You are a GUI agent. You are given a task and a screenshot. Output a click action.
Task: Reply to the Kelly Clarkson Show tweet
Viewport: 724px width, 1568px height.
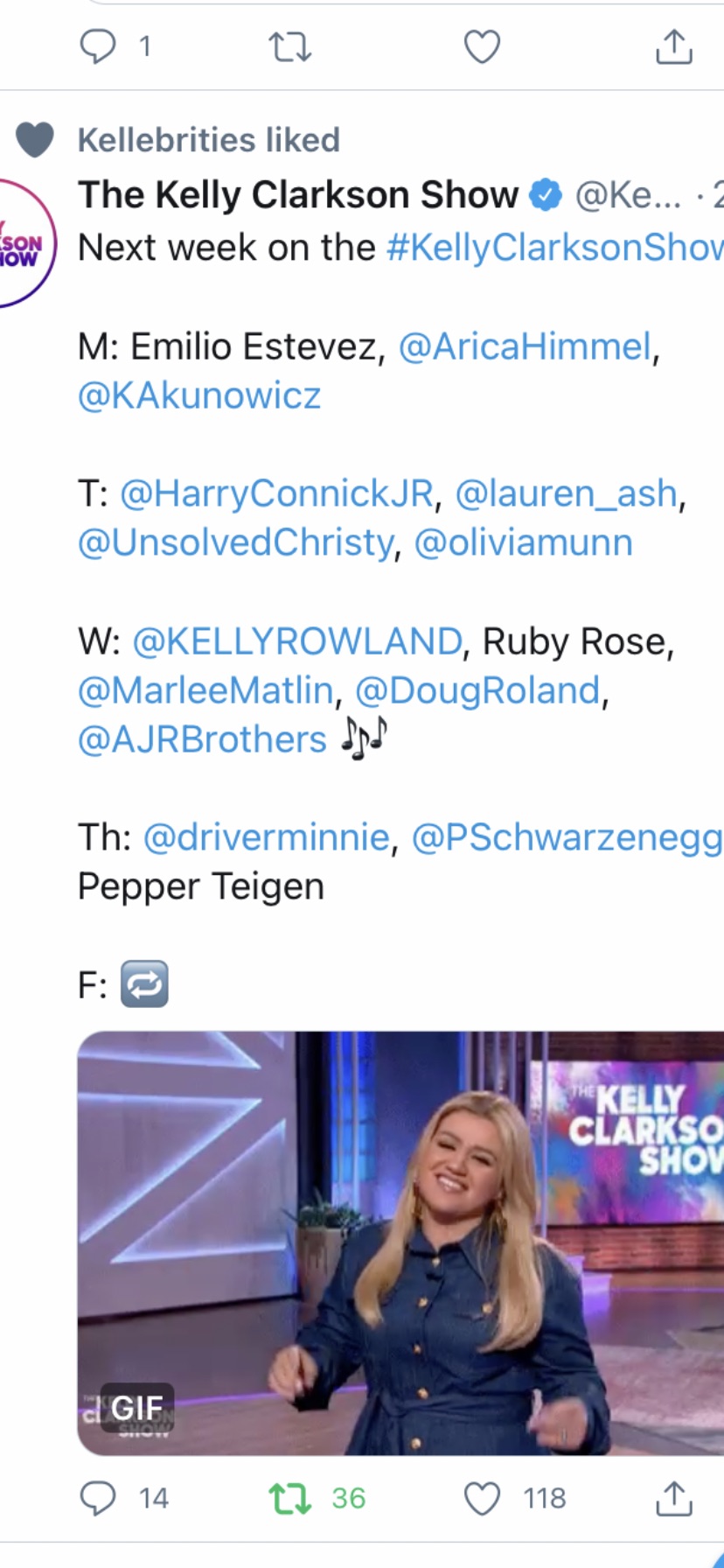click(97, 1498)
